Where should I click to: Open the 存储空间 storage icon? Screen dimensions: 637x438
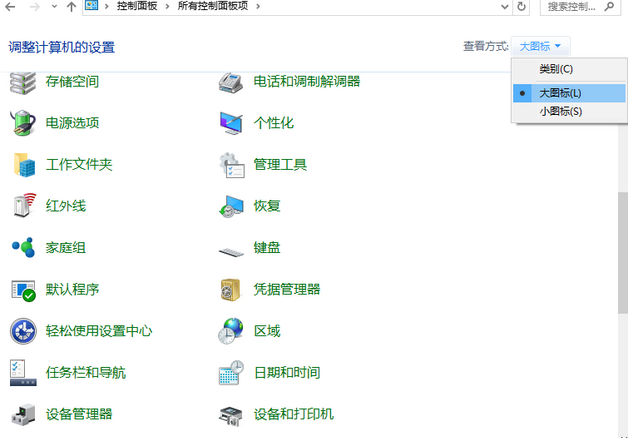pos(23,83)
